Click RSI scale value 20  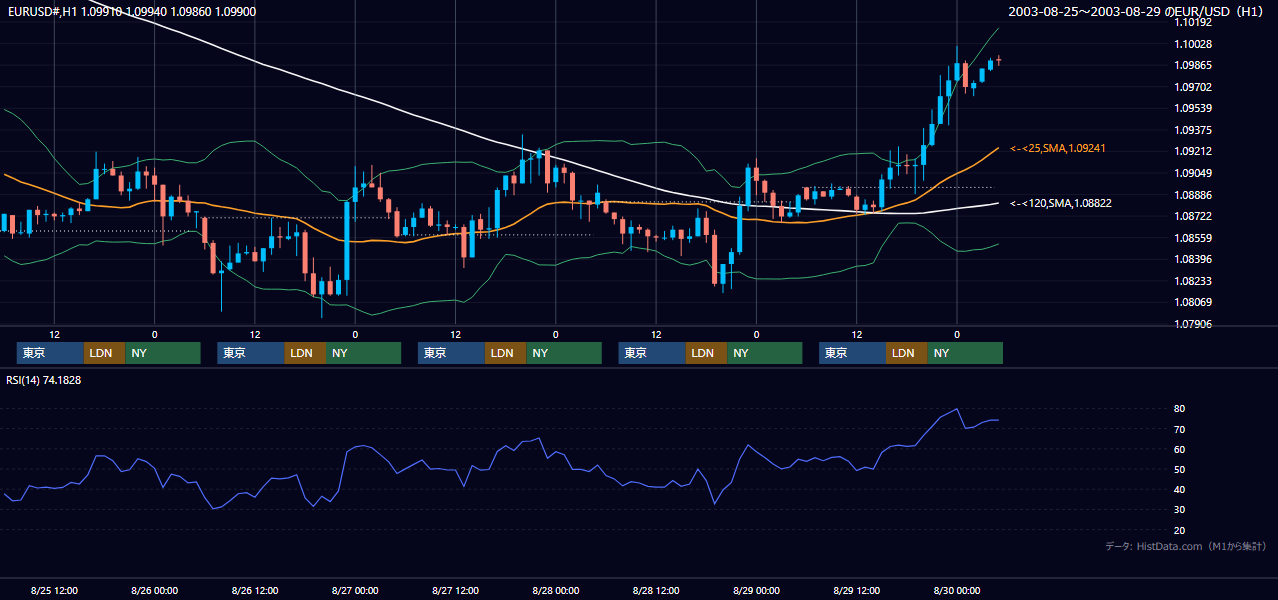tap(1180, 530)
